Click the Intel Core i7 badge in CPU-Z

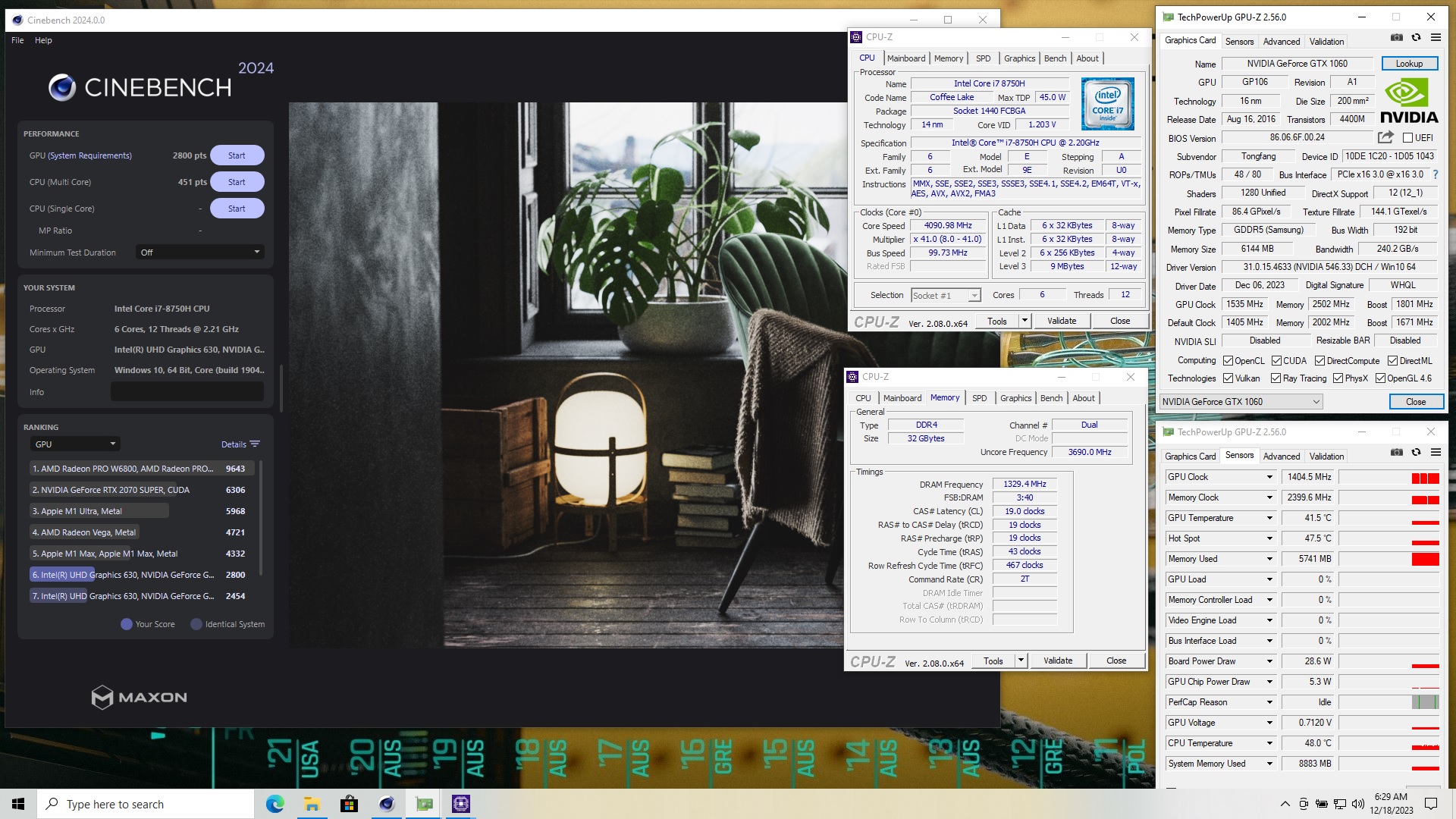coord(1107,104)
